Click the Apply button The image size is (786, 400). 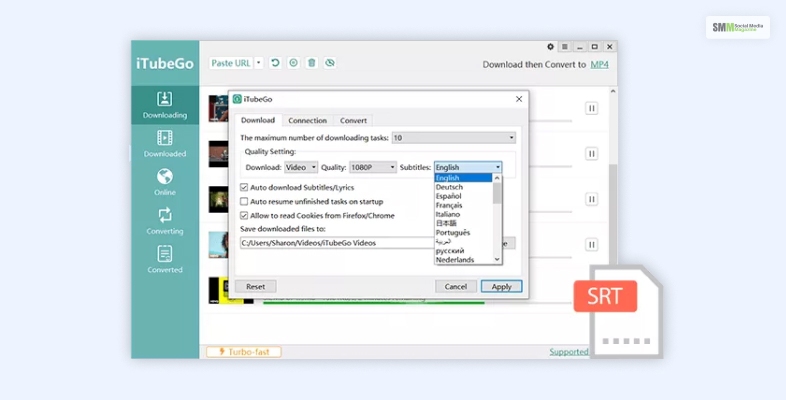click(501, 287)
